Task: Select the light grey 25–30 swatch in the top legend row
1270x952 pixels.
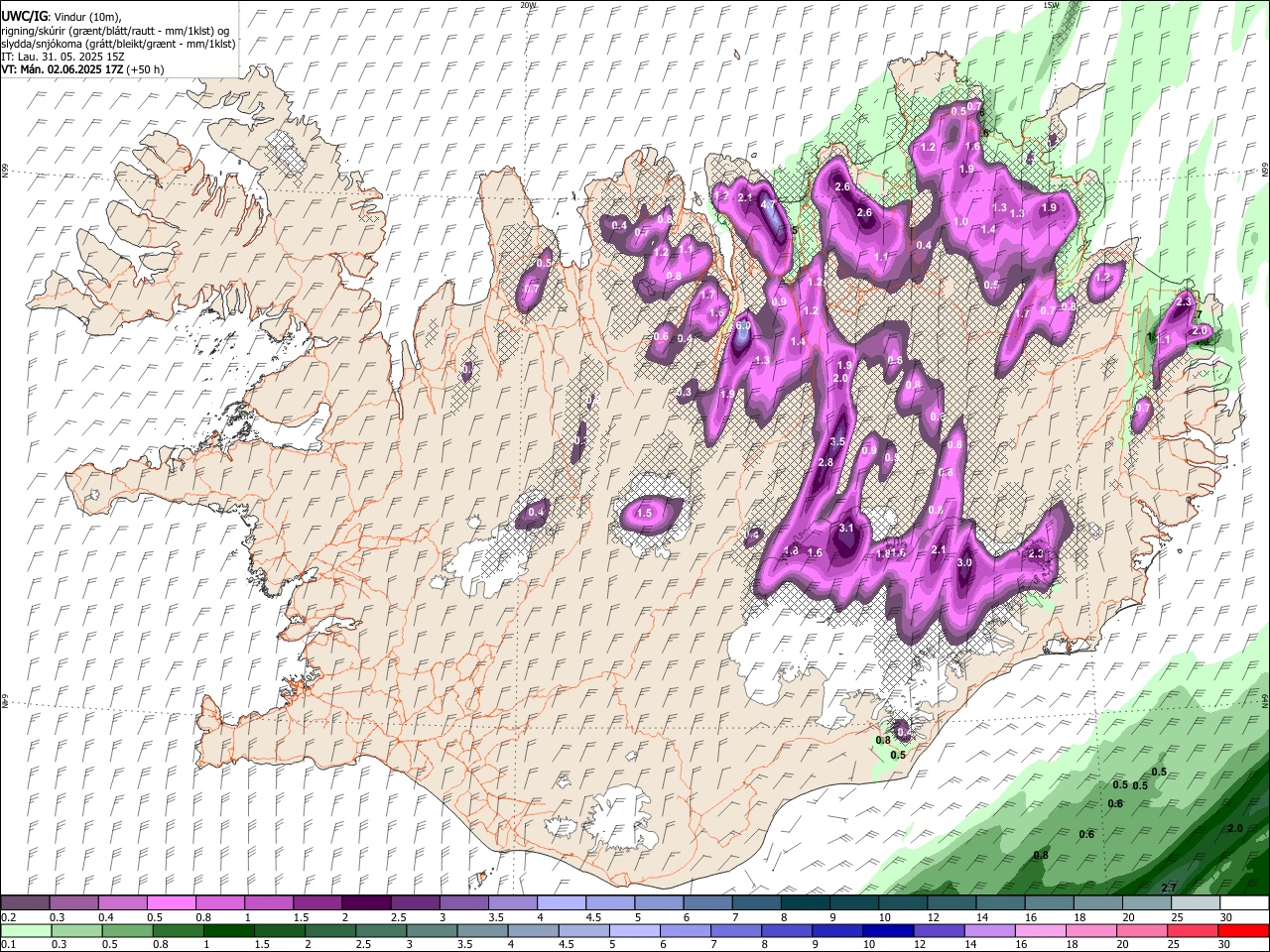Action: [x=1196, y=903]
